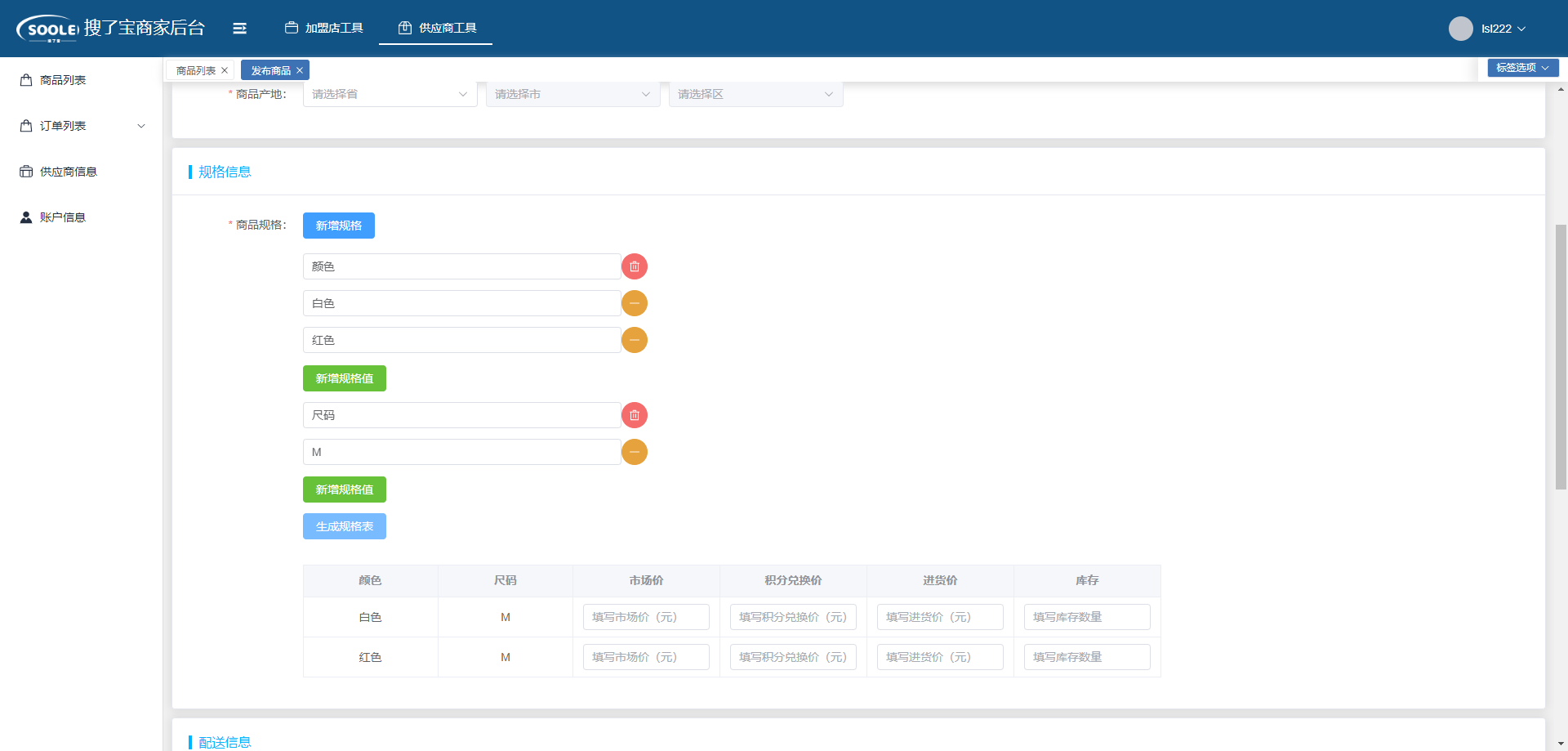This screenshot has height=751, width=1568.
Task: Remove the 白色 spec value
Action: pyautogui.click(x=635, y=303)
